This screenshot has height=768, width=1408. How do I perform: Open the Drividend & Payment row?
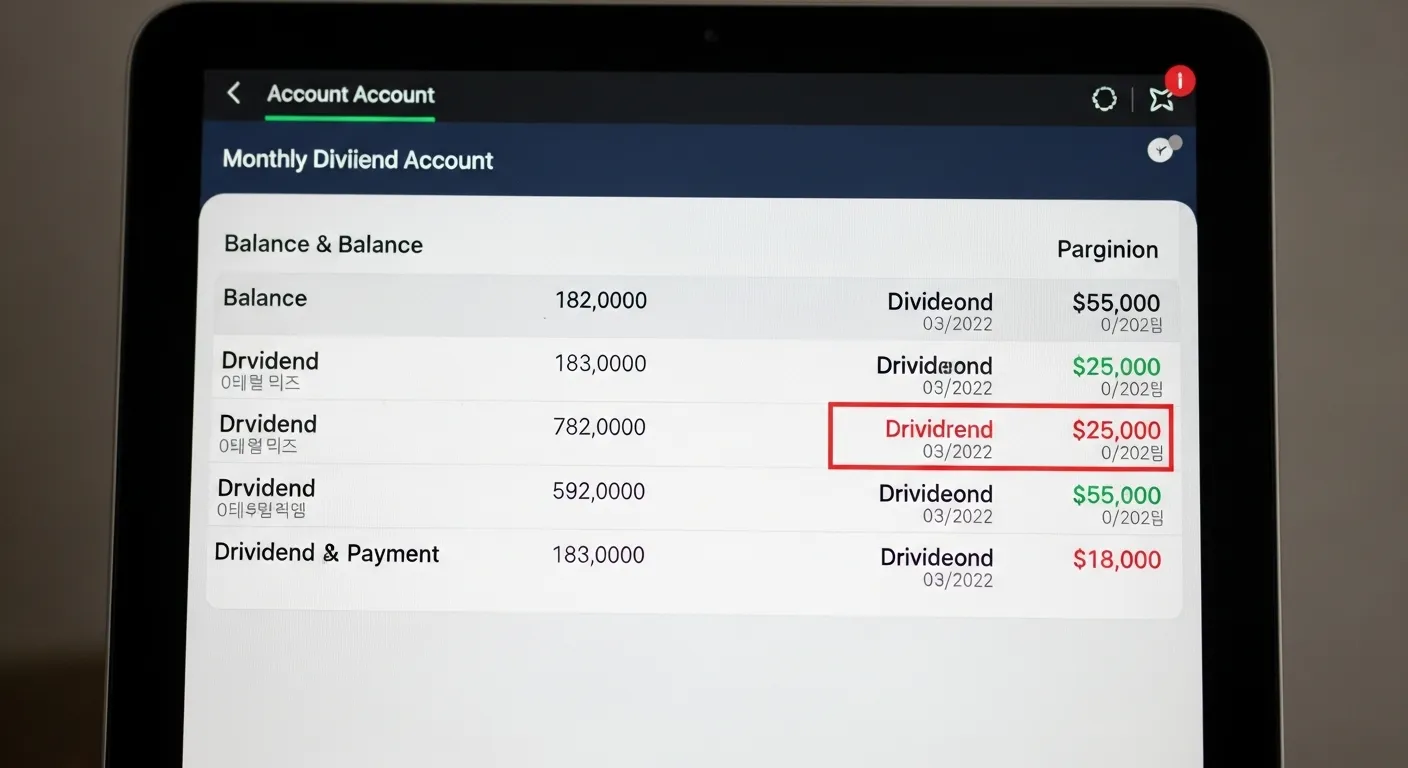(327, 554)
